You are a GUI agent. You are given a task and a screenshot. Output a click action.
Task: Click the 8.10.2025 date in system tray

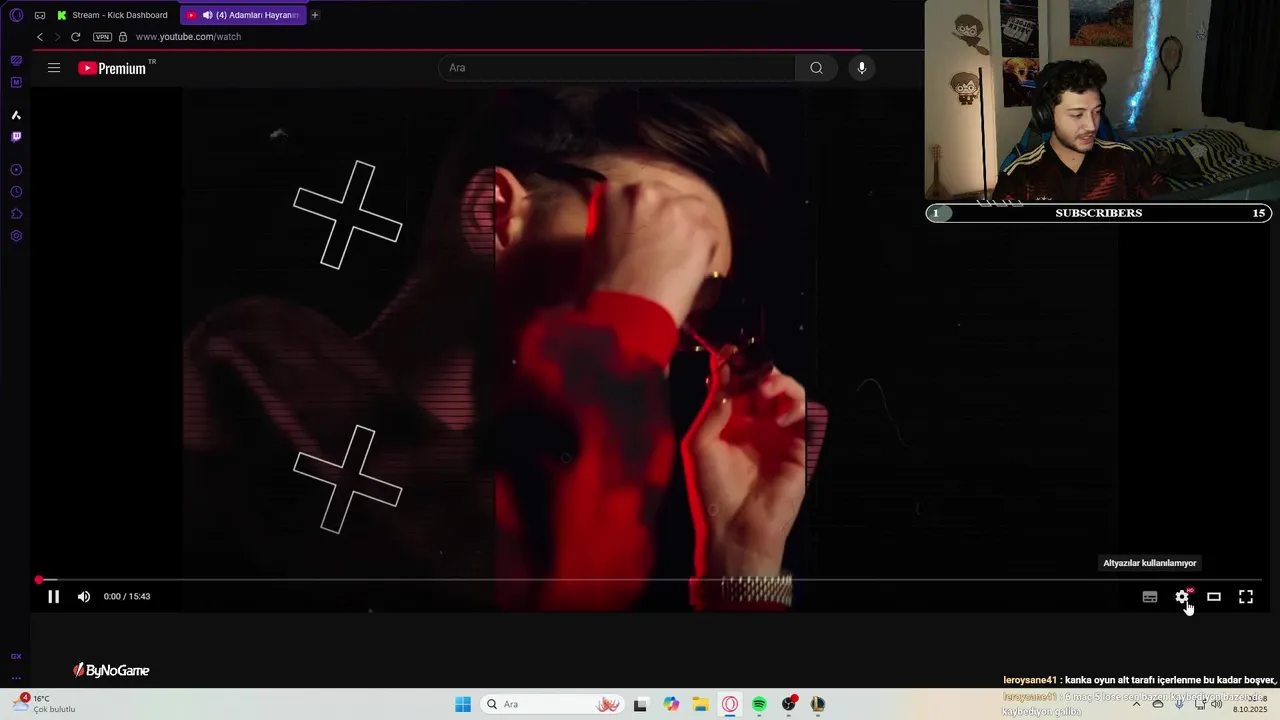coord(1250,710)
